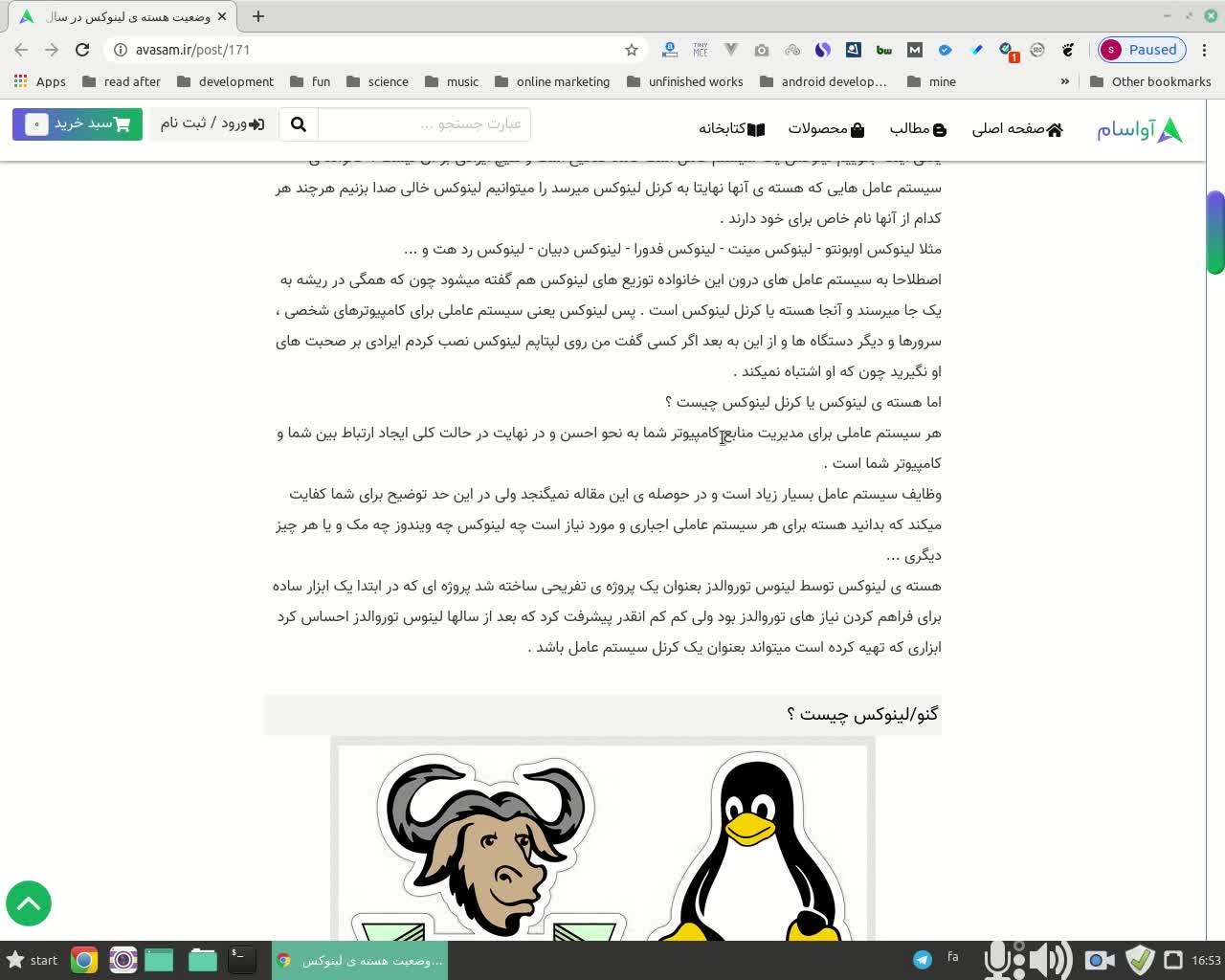The height and width of the screenshot is (980, 1225).
Task: Open Telegram from the system tray
Action: (923, 960)
